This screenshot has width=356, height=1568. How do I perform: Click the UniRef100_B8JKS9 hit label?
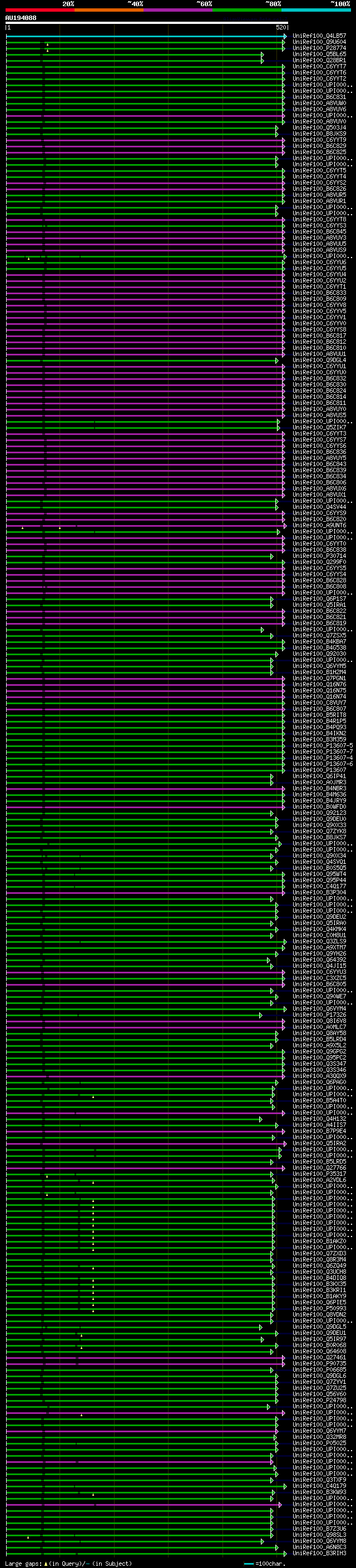pyautogui.click(x=319, y=134)
